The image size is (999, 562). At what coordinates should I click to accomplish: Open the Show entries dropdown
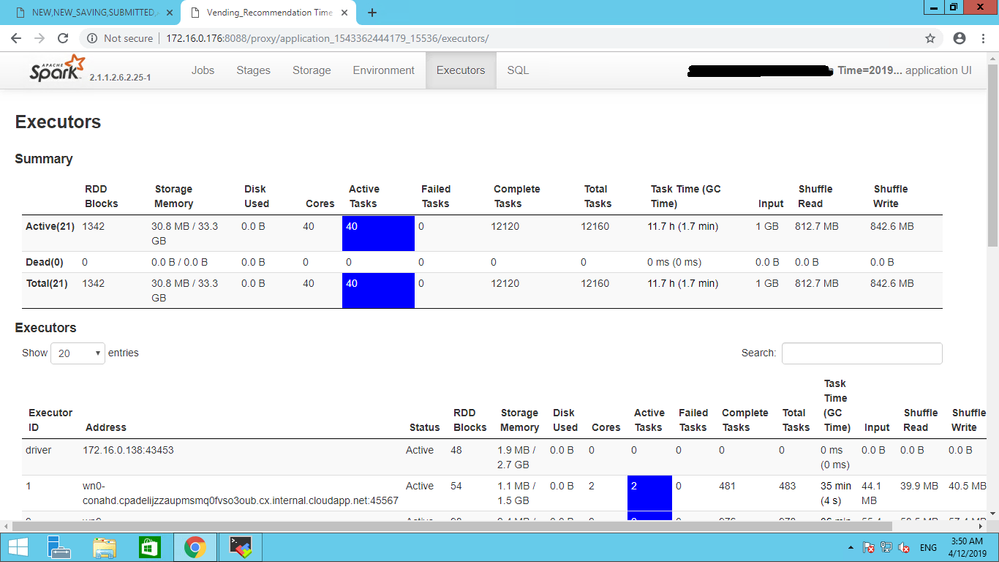tap(78, 353)
